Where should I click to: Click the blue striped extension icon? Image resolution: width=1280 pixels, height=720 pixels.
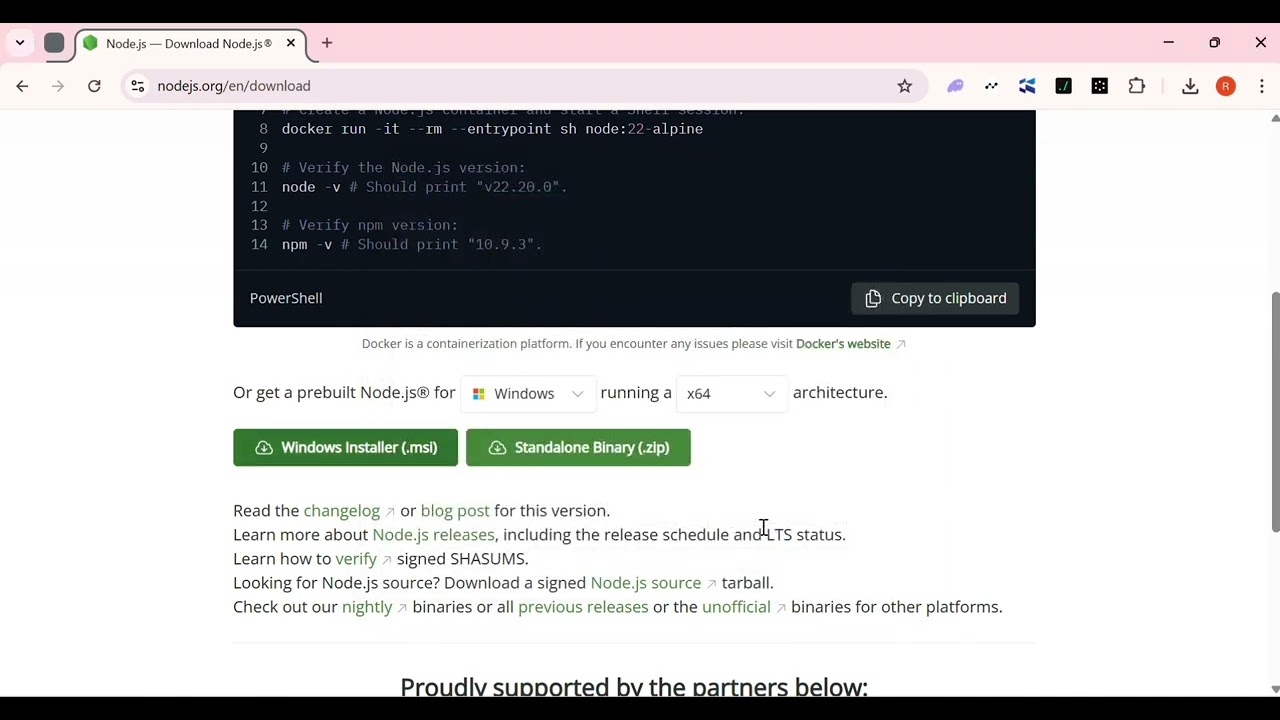click(x=1027, y=86)
